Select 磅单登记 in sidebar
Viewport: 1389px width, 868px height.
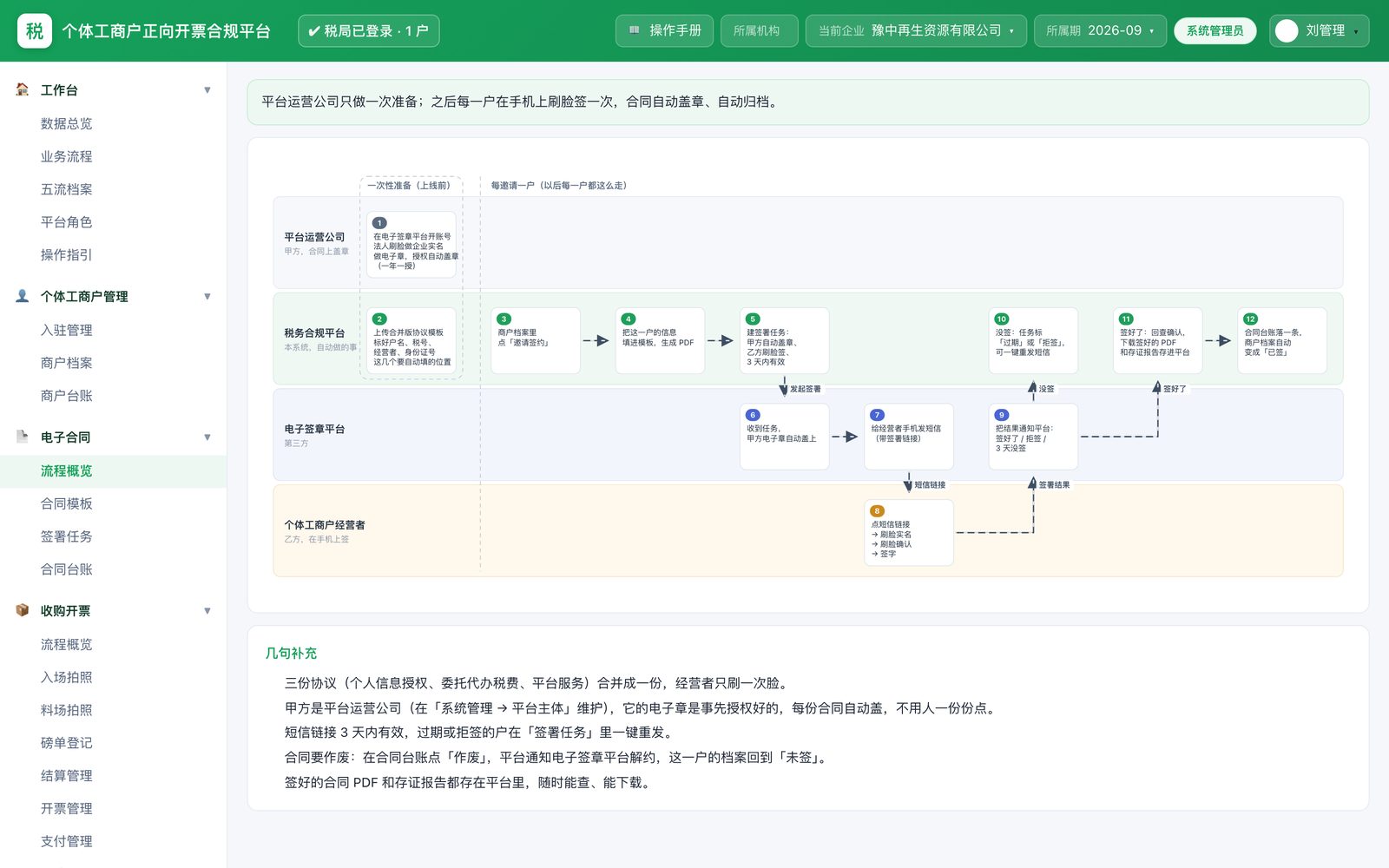[113, 743]
